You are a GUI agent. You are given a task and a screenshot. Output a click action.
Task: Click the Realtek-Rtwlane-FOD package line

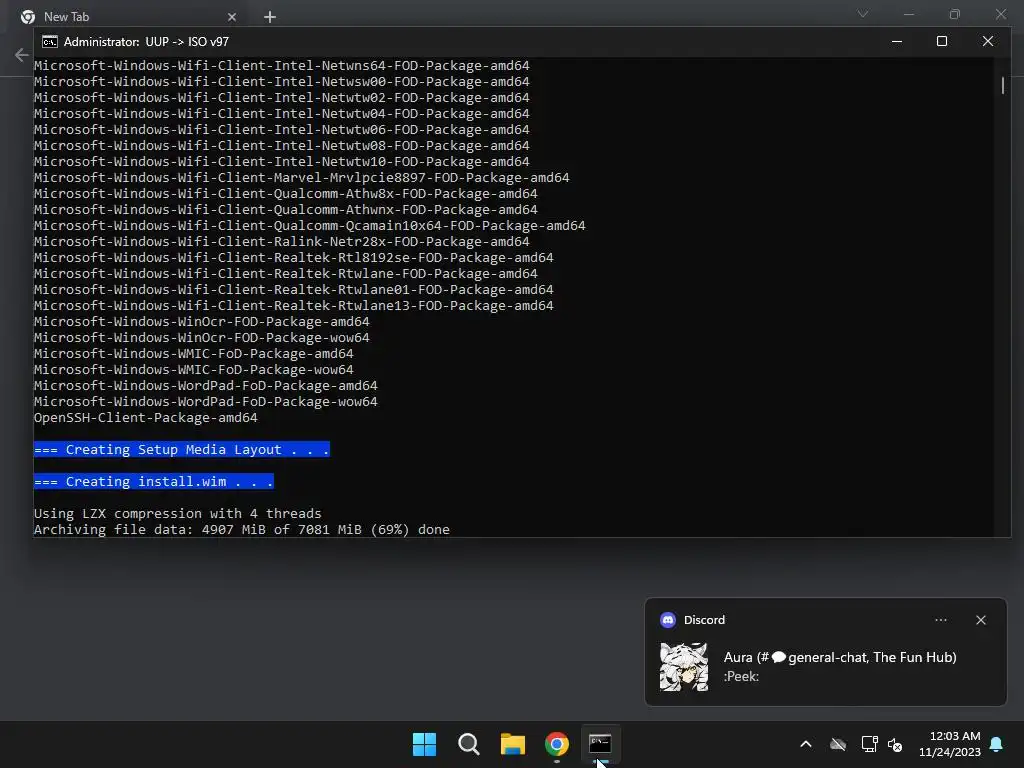click(285, 274)
